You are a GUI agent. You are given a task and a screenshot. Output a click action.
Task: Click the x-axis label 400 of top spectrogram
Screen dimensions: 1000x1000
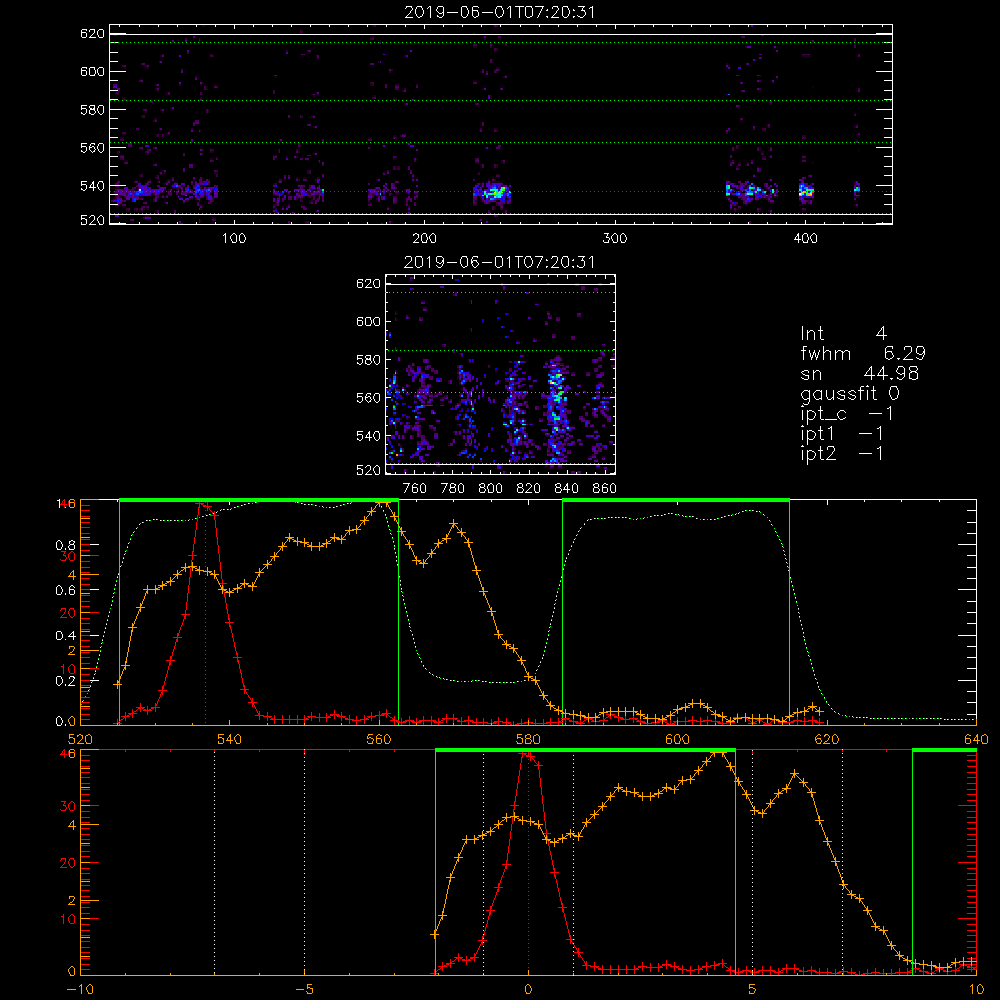click(x=805, y=239)
